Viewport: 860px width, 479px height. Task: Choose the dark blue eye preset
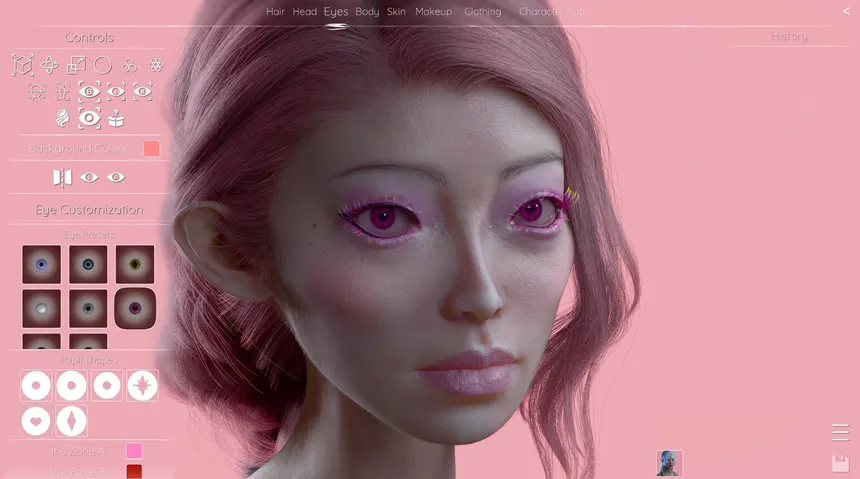click(x=88, y=264)
